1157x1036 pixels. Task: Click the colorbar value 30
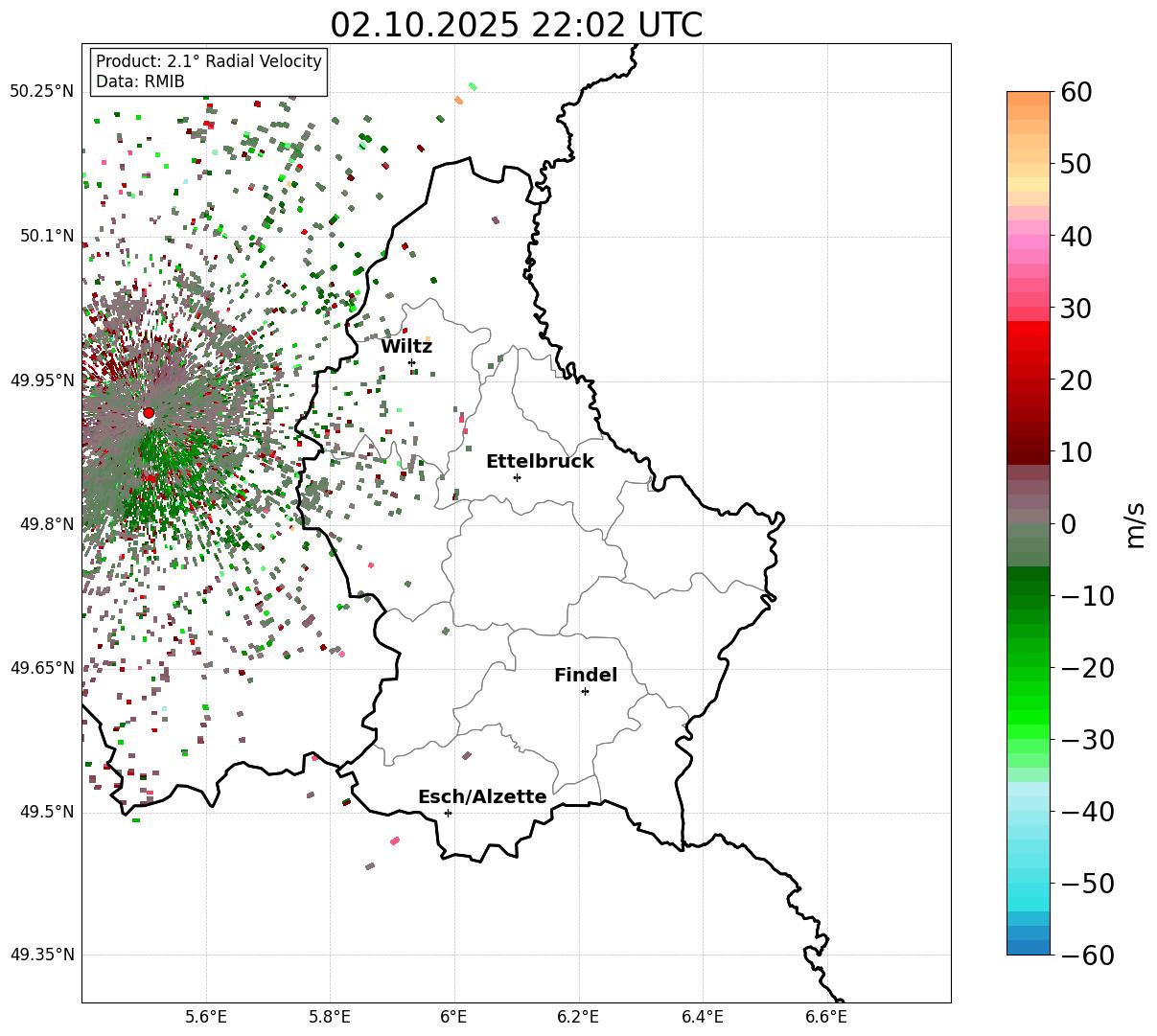coord(1076,308)
